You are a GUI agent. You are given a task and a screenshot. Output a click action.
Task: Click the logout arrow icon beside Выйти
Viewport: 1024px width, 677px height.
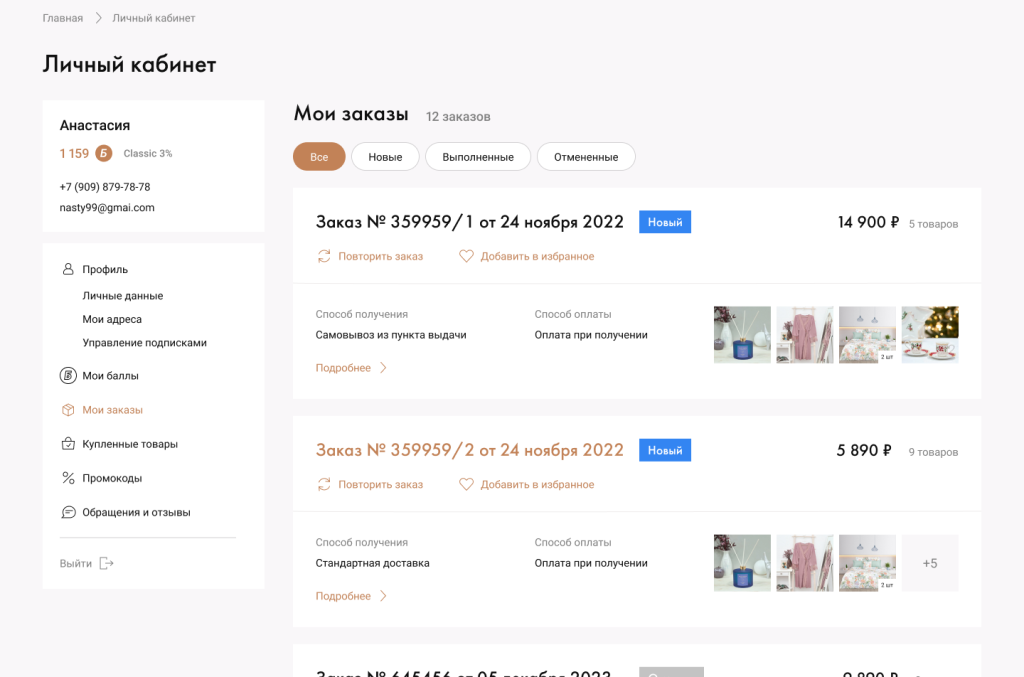click(107, 563)
